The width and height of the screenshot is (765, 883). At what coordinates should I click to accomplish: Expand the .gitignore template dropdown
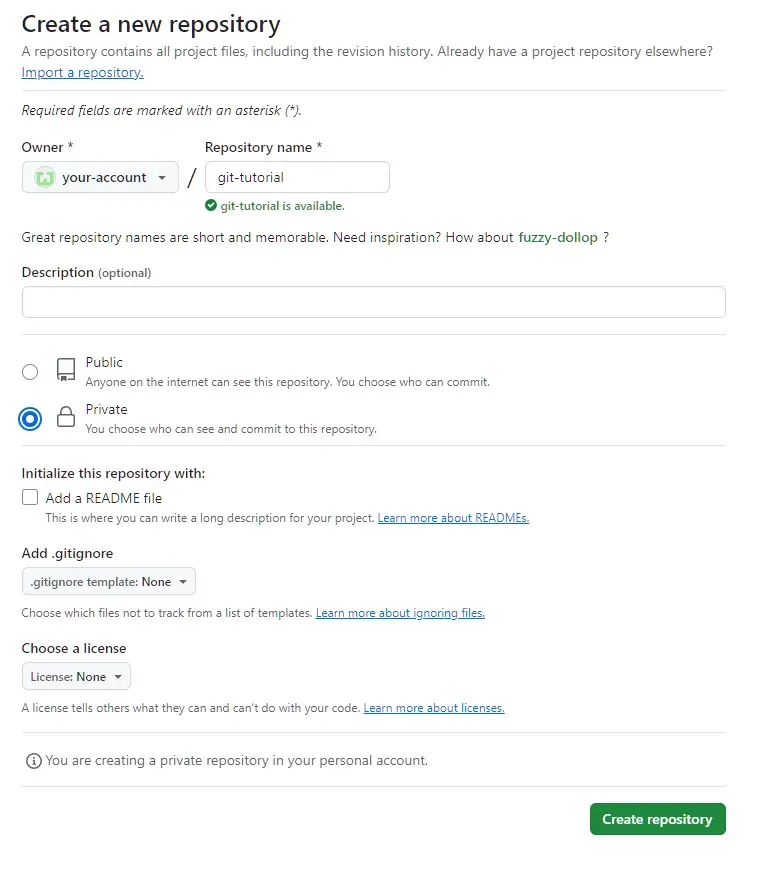click(109, 581)
